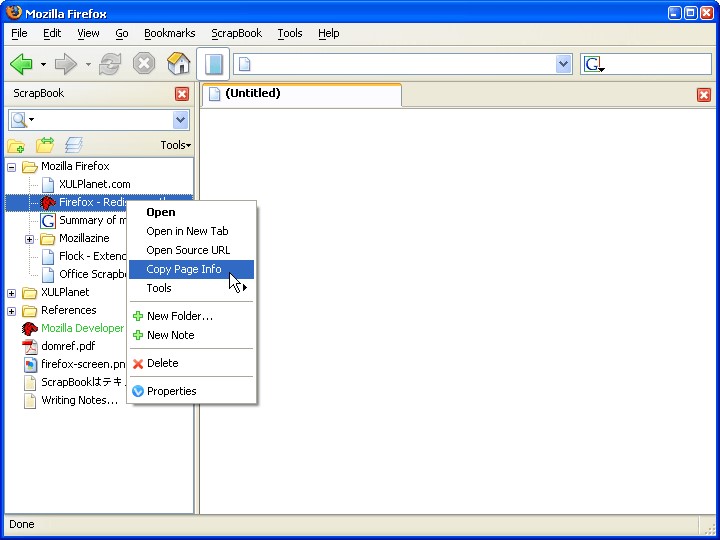This screenshot has height=540, width=720.
Task: Toggle the ScrapBook sidebar toolbar button
Action: (213, 65)
